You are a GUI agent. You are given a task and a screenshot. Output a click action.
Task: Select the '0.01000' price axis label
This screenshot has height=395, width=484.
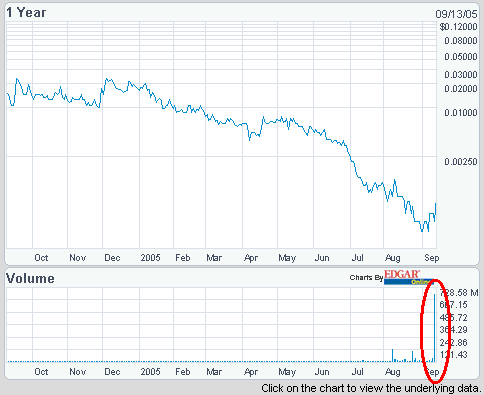pos(461,113)
